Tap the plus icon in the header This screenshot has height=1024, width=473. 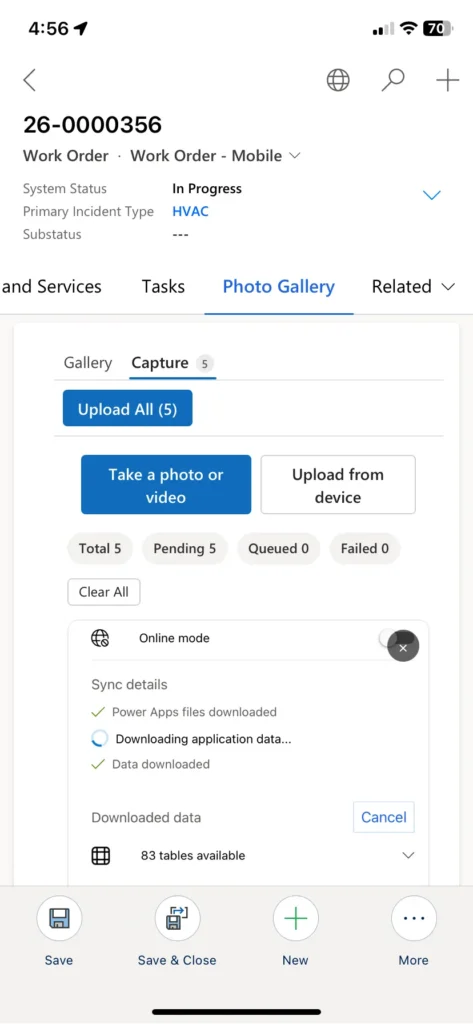448,80
